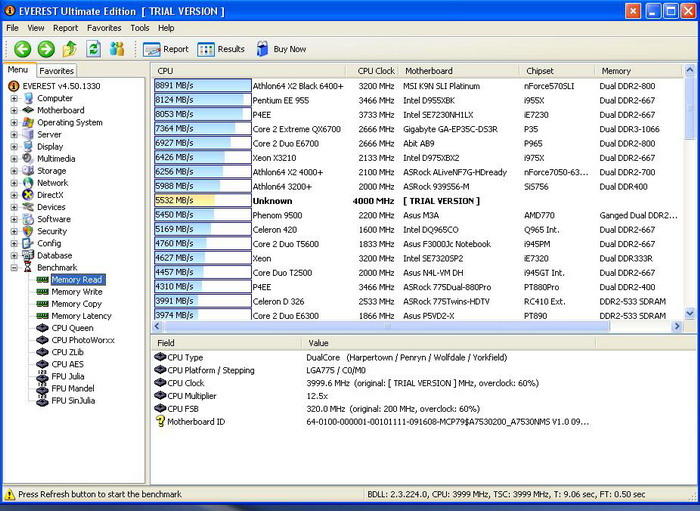Viewport: 700px width, 511px height.
Task: Click the CPU Queen chip icon
Action: point(42,328)
